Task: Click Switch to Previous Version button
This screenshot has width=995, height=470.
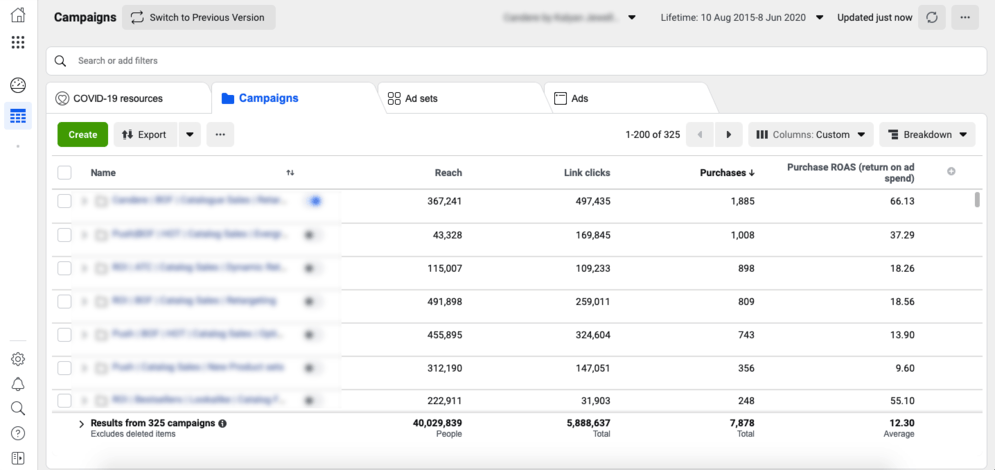Action: [198, 18]
